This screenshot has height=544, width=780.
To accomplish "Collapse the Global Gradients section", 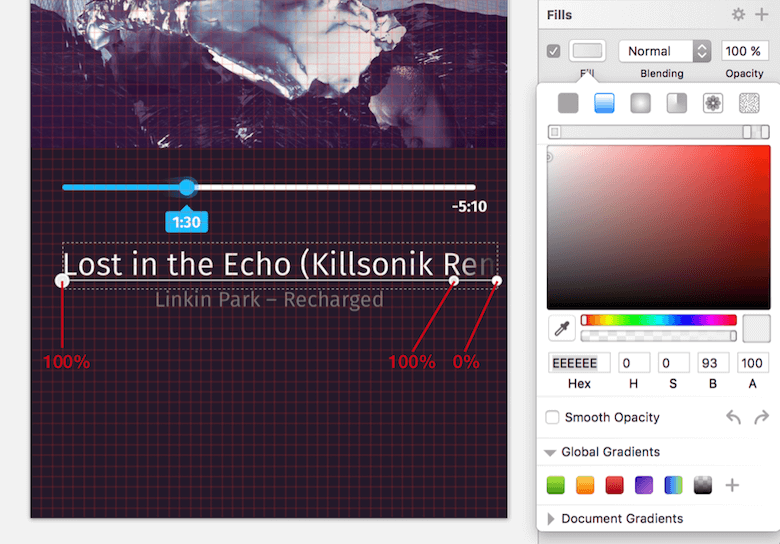I will pos(550,453).
